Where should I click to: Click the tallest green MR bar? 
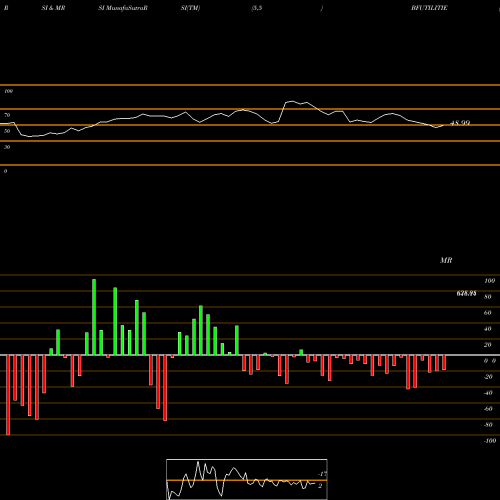tap(94, 317)
